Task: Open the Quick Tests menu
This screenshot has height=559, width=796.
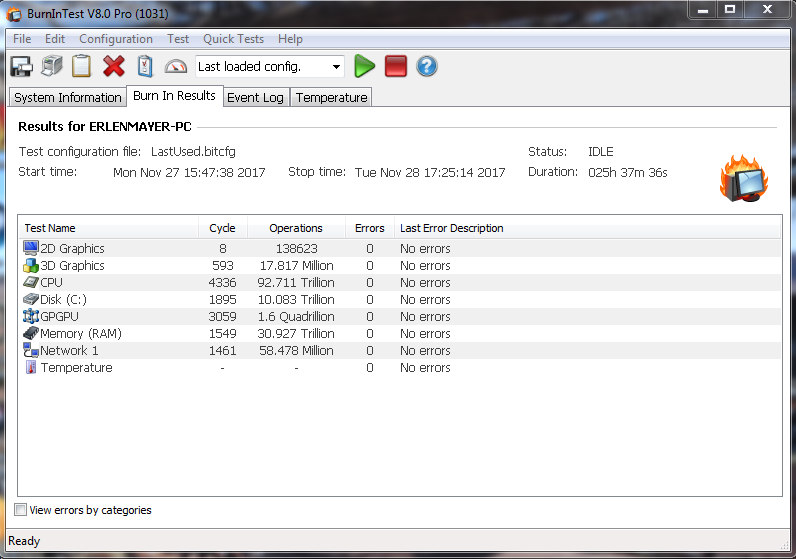Action: pyautogui.click(x=234, y=39)
